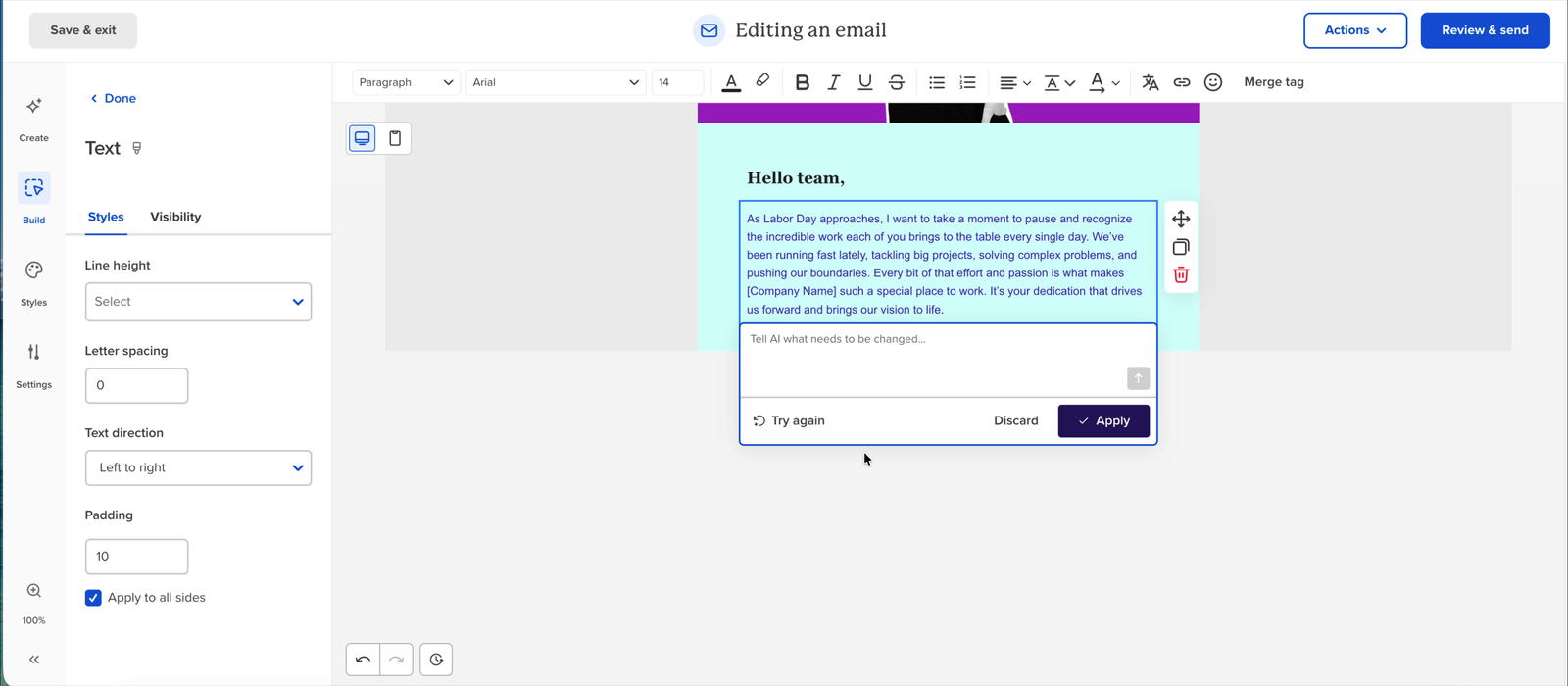Toggle italic formatting
The image size is (1568, 686).
[x=834, y=82]
